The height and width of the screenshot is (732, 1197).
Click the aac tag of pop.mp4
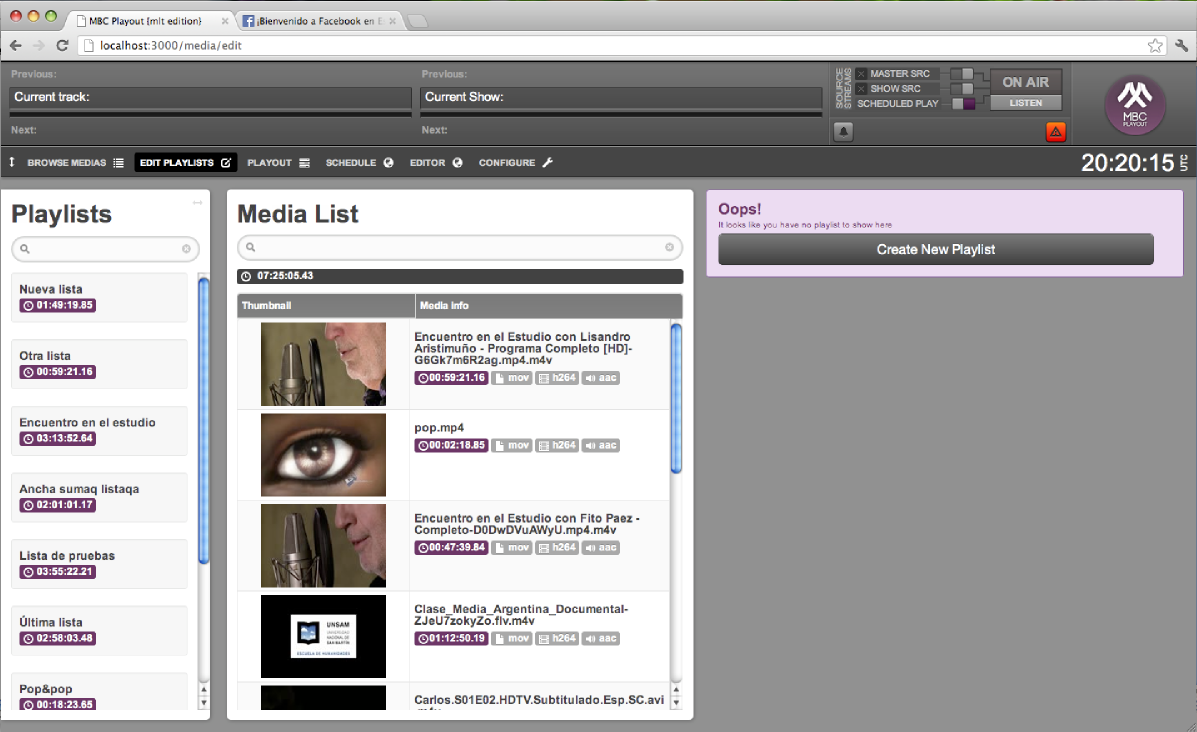click(x=600, y=445)
